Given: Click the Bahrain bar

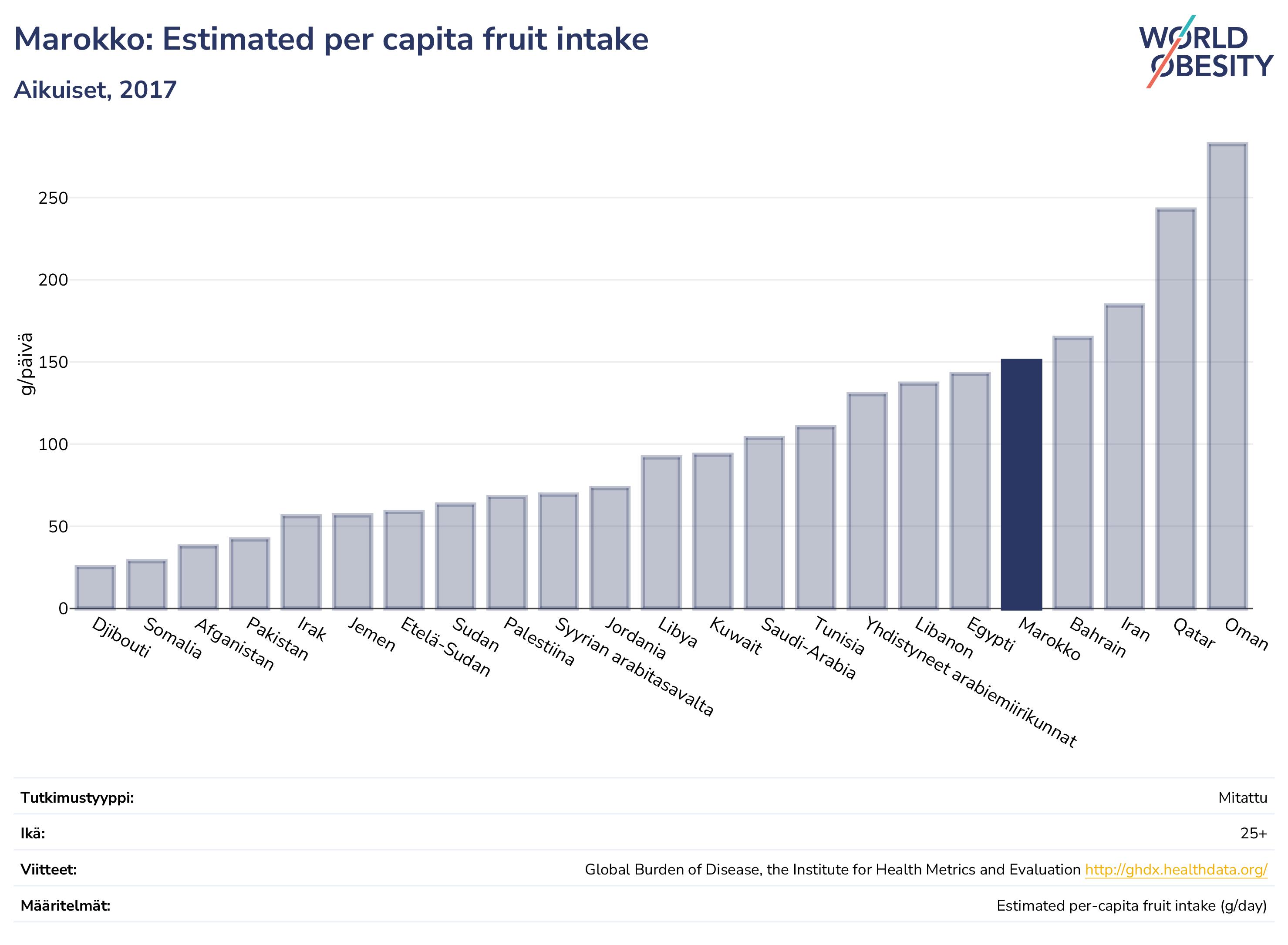Looking at the screenshot, I should coord(1073,473).
